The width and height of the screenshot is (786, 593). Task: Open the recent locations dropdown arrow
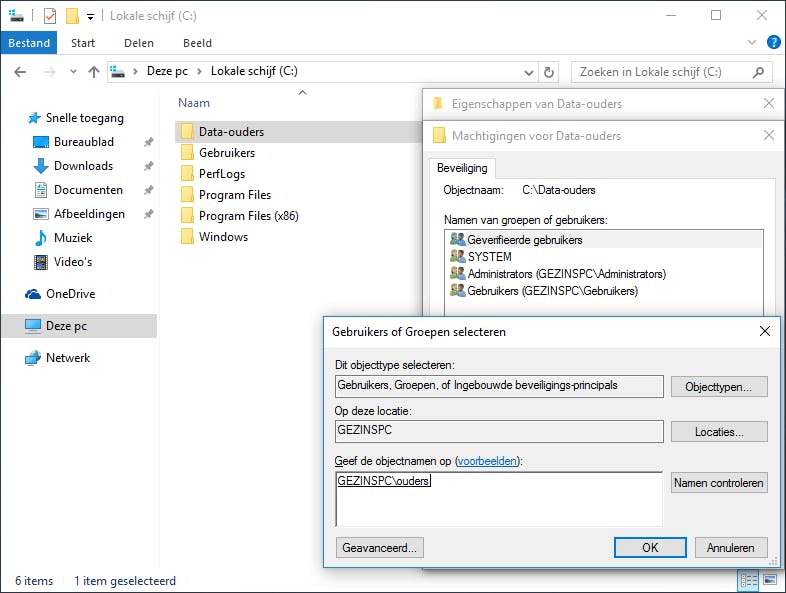tap(73, 72)
